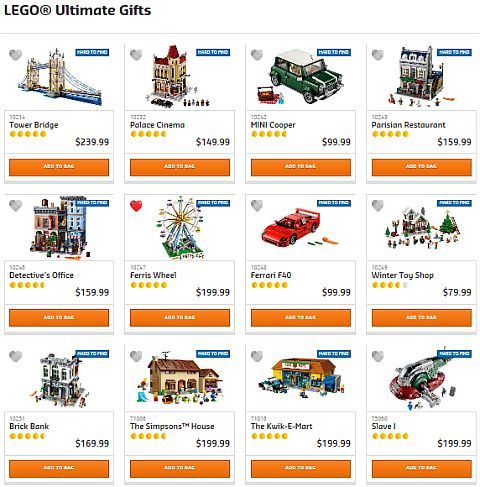Viewport: 480px width, 487px height.
Task: Click the heart icon on MINI Cooper
Action: pos(257,55)
